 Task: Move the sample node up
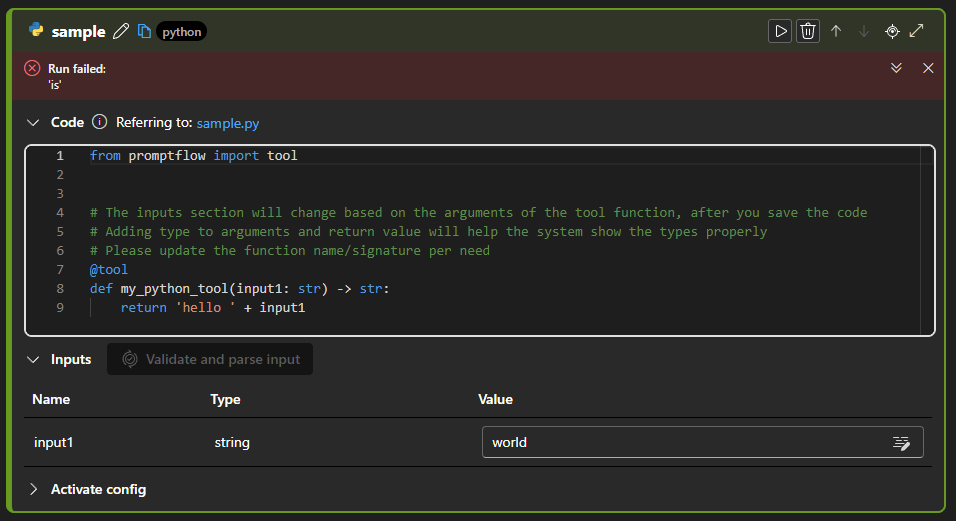(x=836, y=31)
